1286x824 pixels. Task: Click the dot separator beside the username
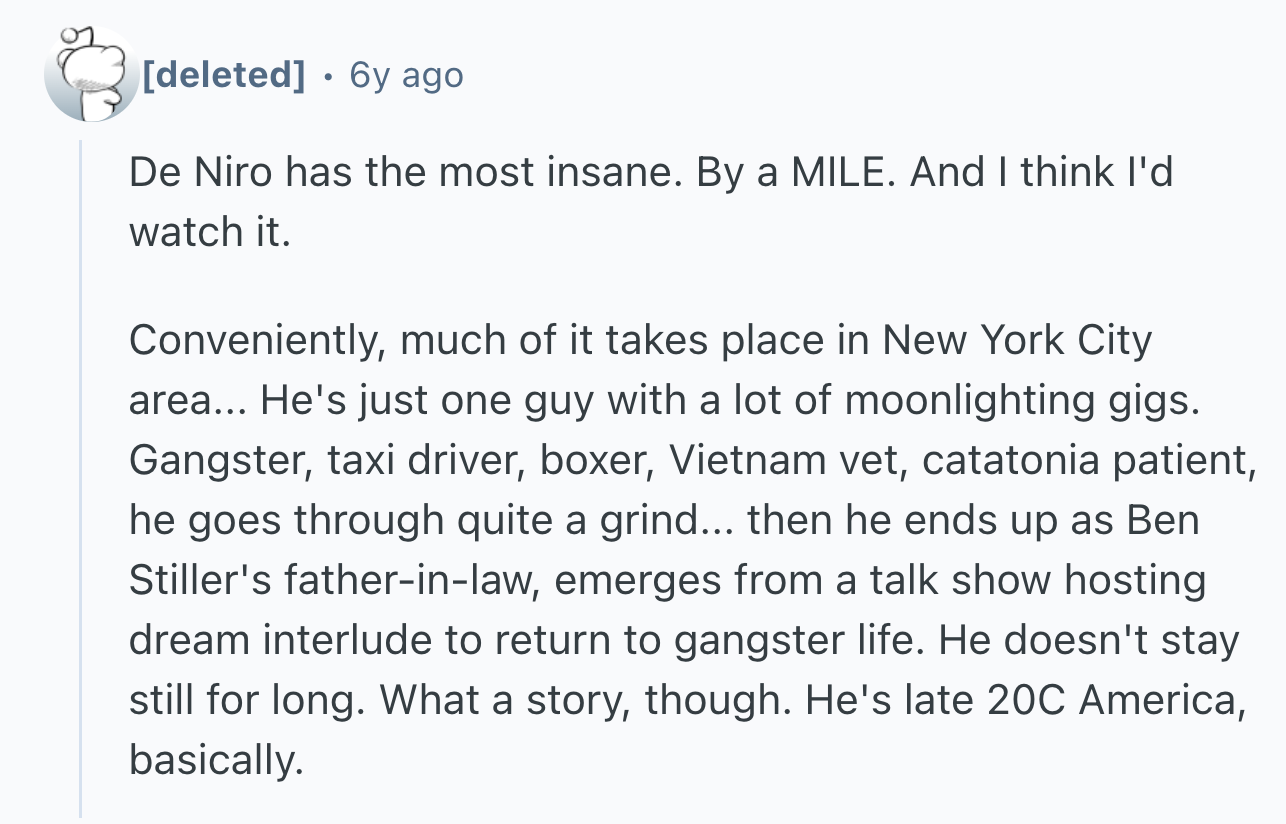(327, 75)
